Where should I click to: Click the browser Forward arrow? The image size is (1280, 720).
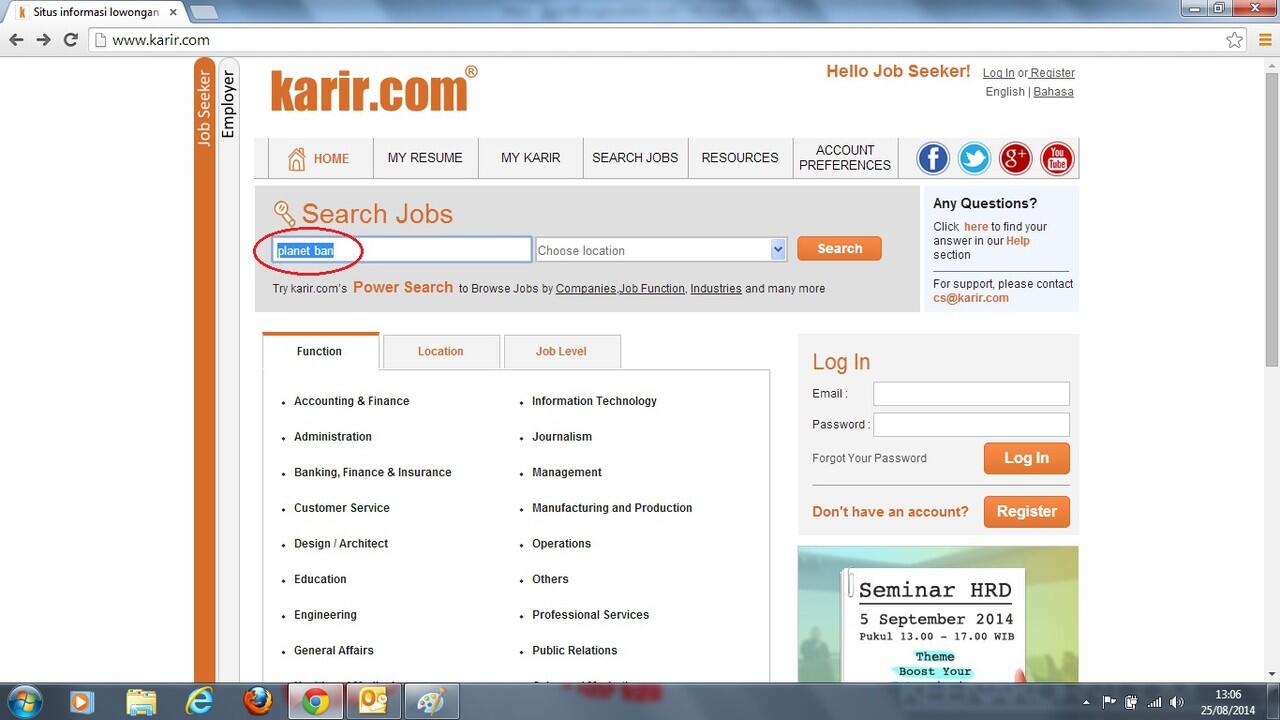[x=43, y=40]
